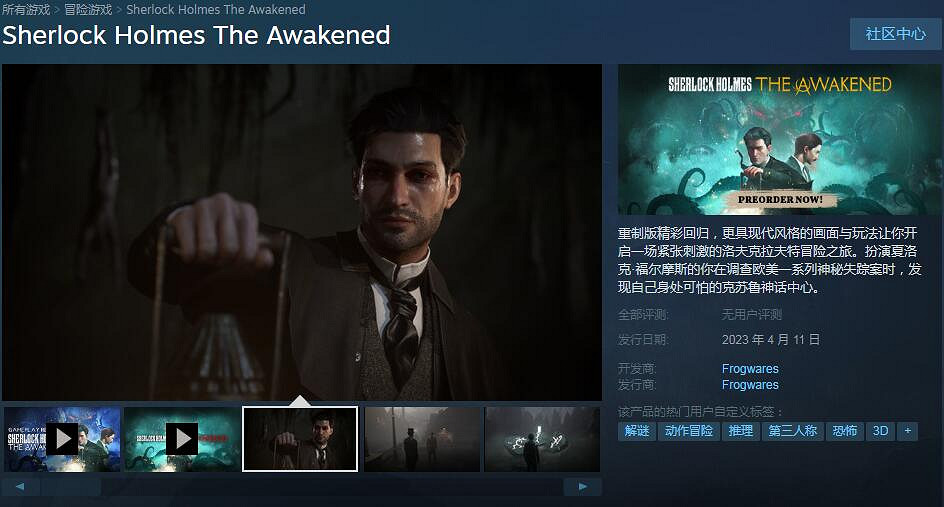Click the 第三人称 tag
The image size is (944, 507).
792,431
